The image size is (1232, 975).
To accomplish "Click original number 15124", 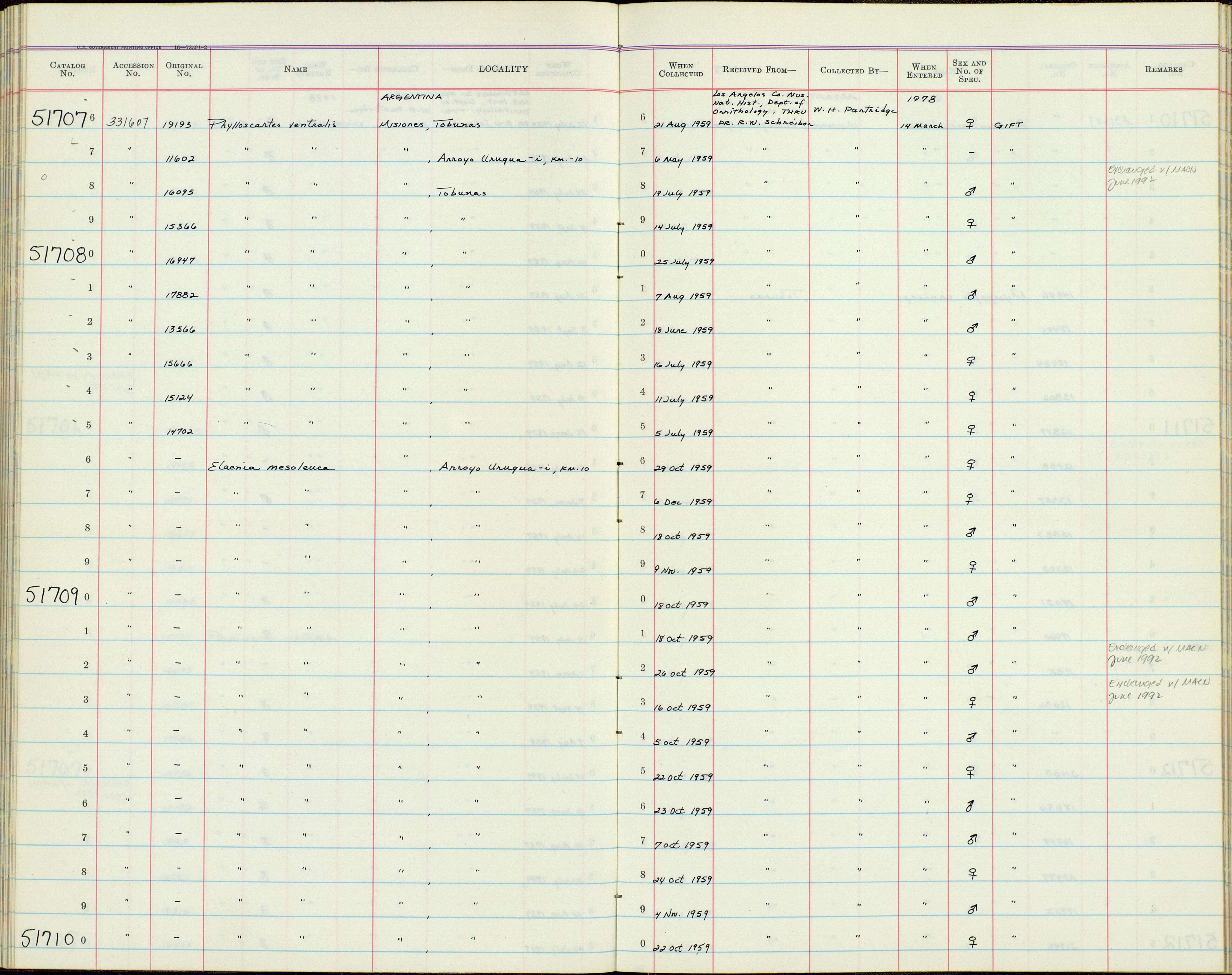I will coord(179,398).
